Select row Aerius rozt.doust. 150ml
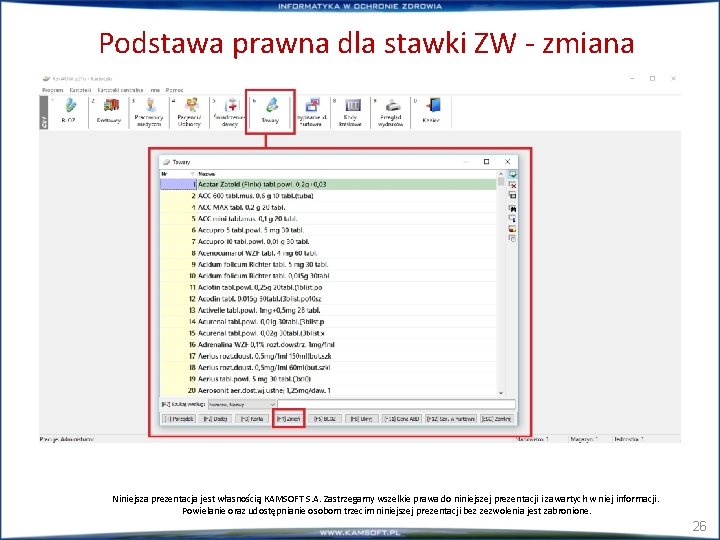This screenshot has height=540, width=720. [328, 356]
